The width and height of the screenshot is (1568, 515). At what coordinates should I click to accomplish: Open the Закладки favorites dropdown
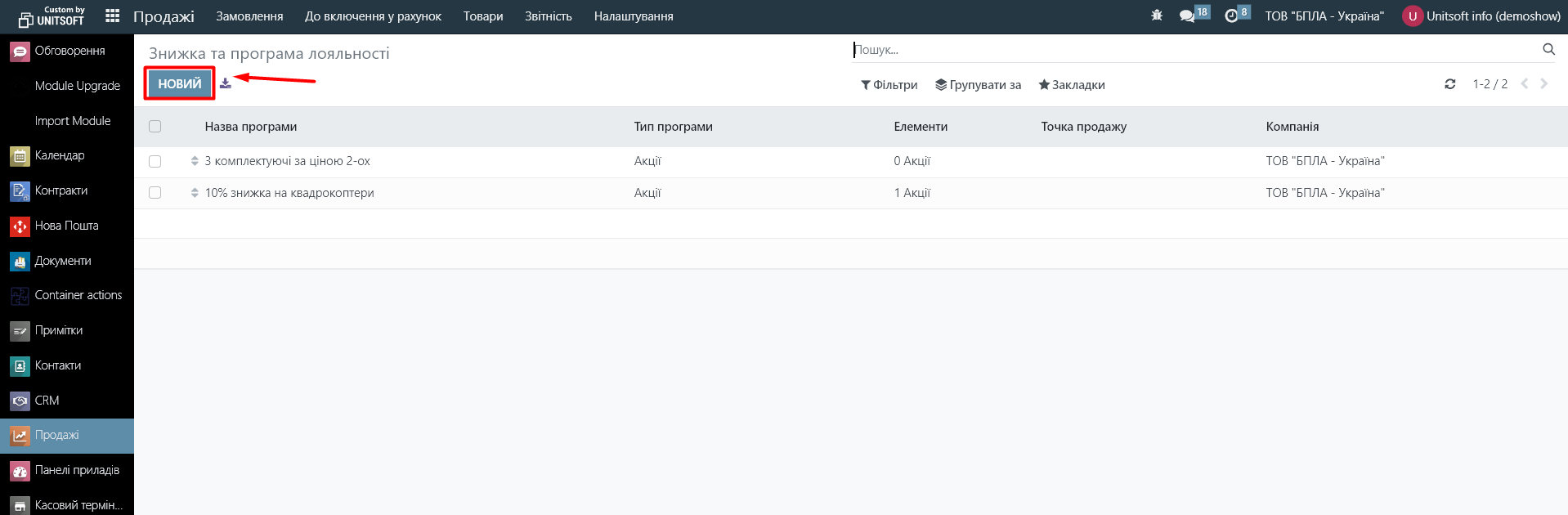coord(1071,85)
